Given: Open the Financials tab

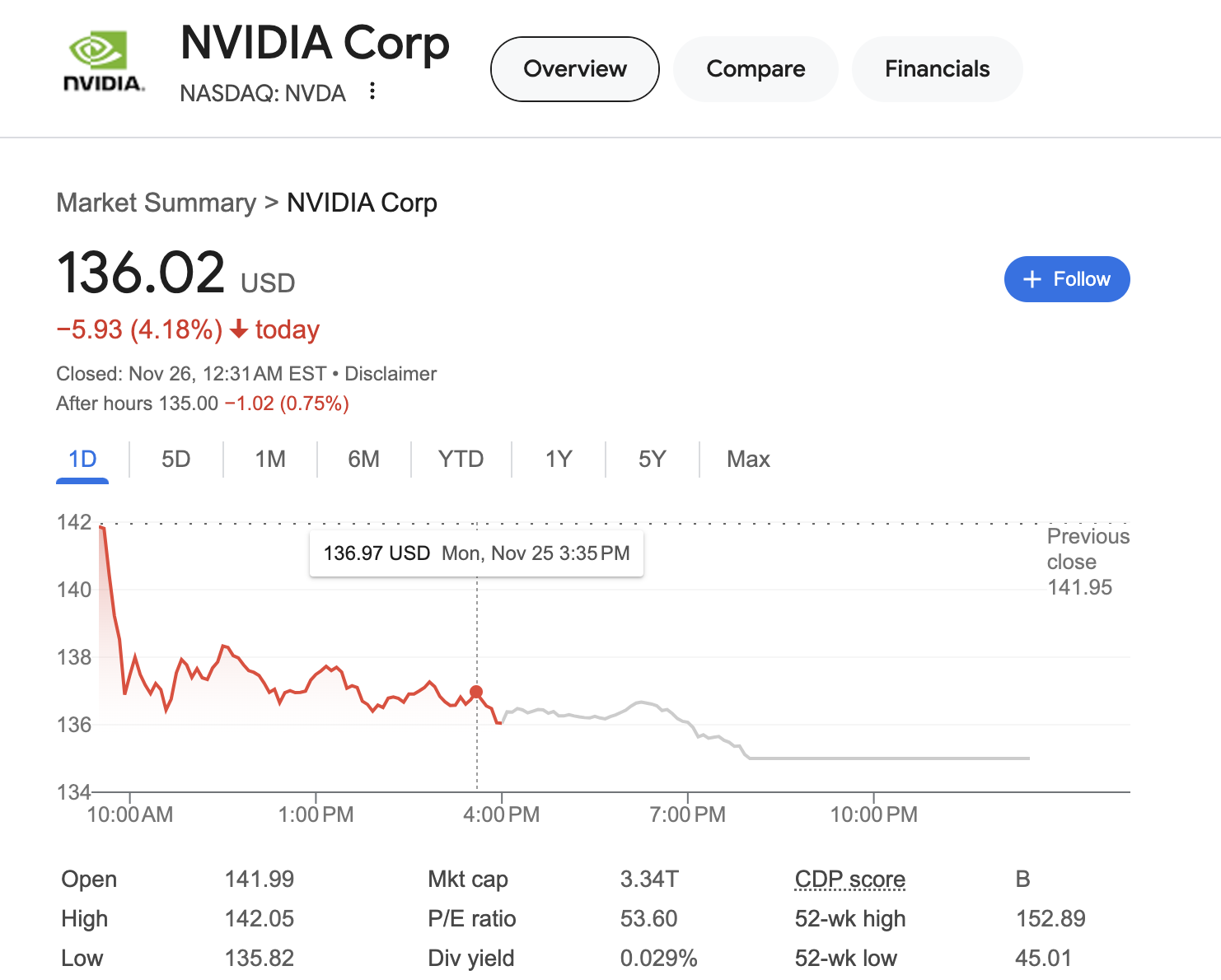Looking at the screenshot, I should [x=938, y=69].
